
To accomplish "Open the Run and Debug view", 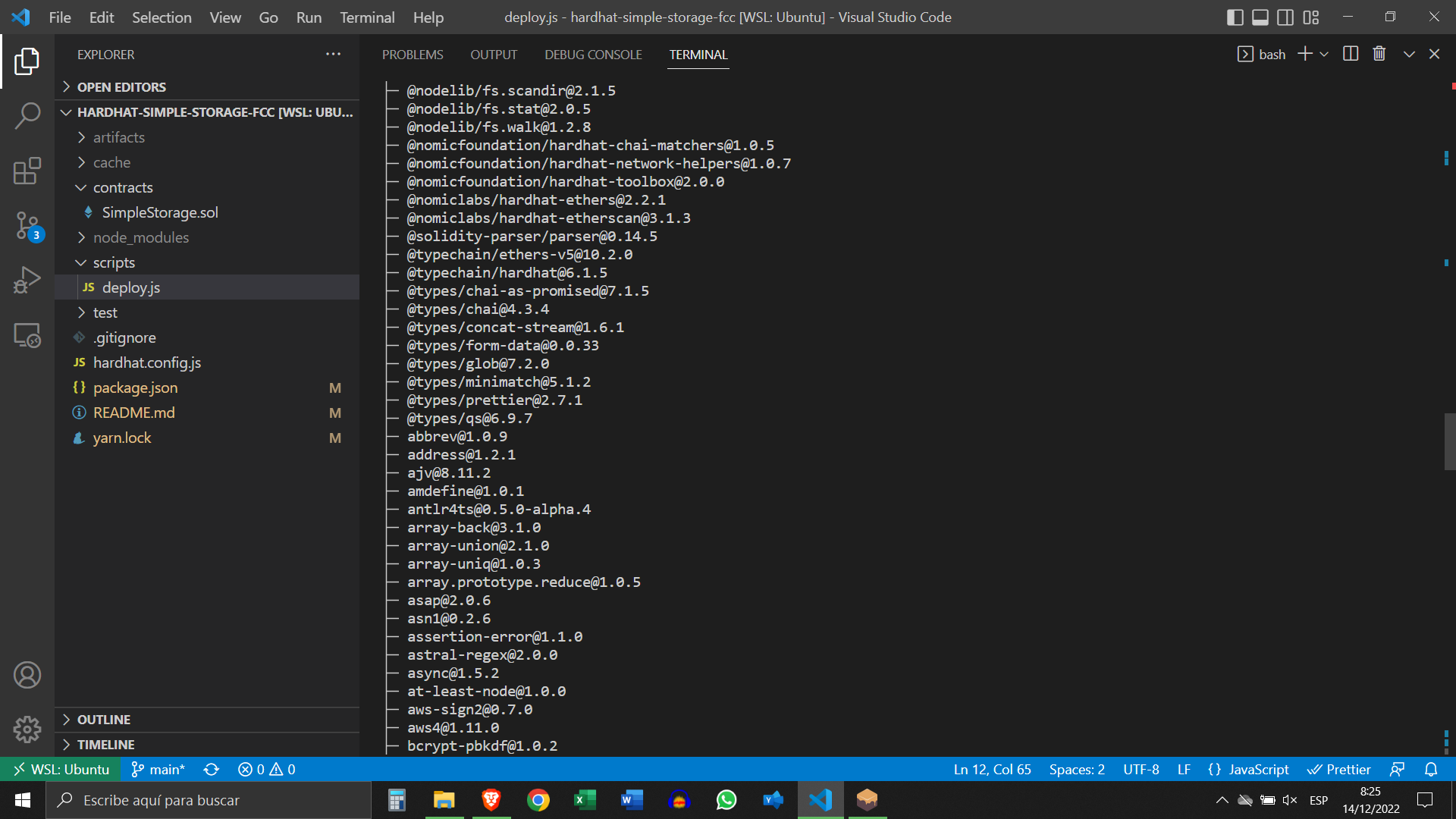I will pos(27,279).
